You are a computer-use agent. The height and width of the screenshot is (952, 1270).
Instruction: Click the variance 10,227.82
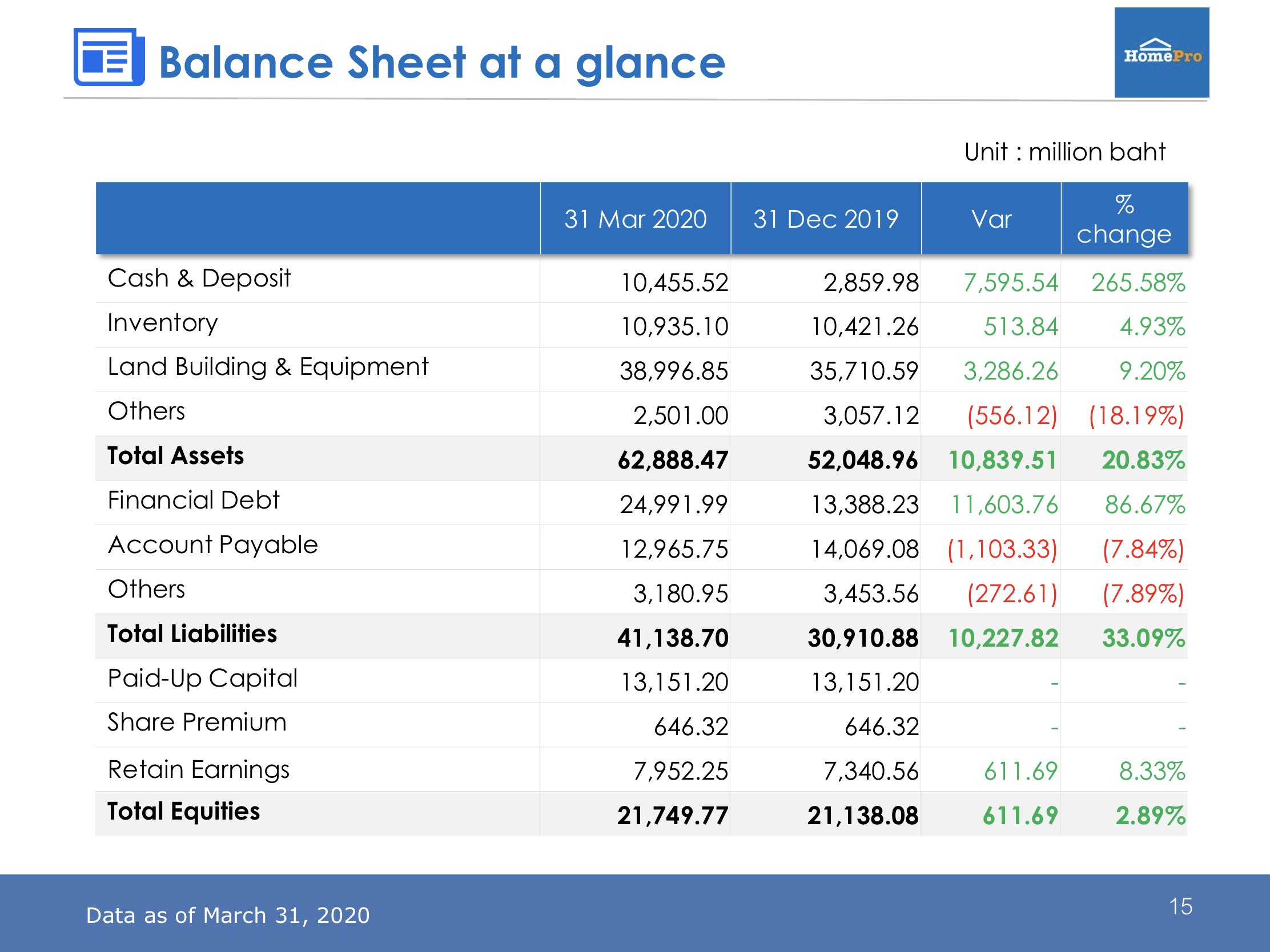pyautogui.click(x=1003, y=638)
